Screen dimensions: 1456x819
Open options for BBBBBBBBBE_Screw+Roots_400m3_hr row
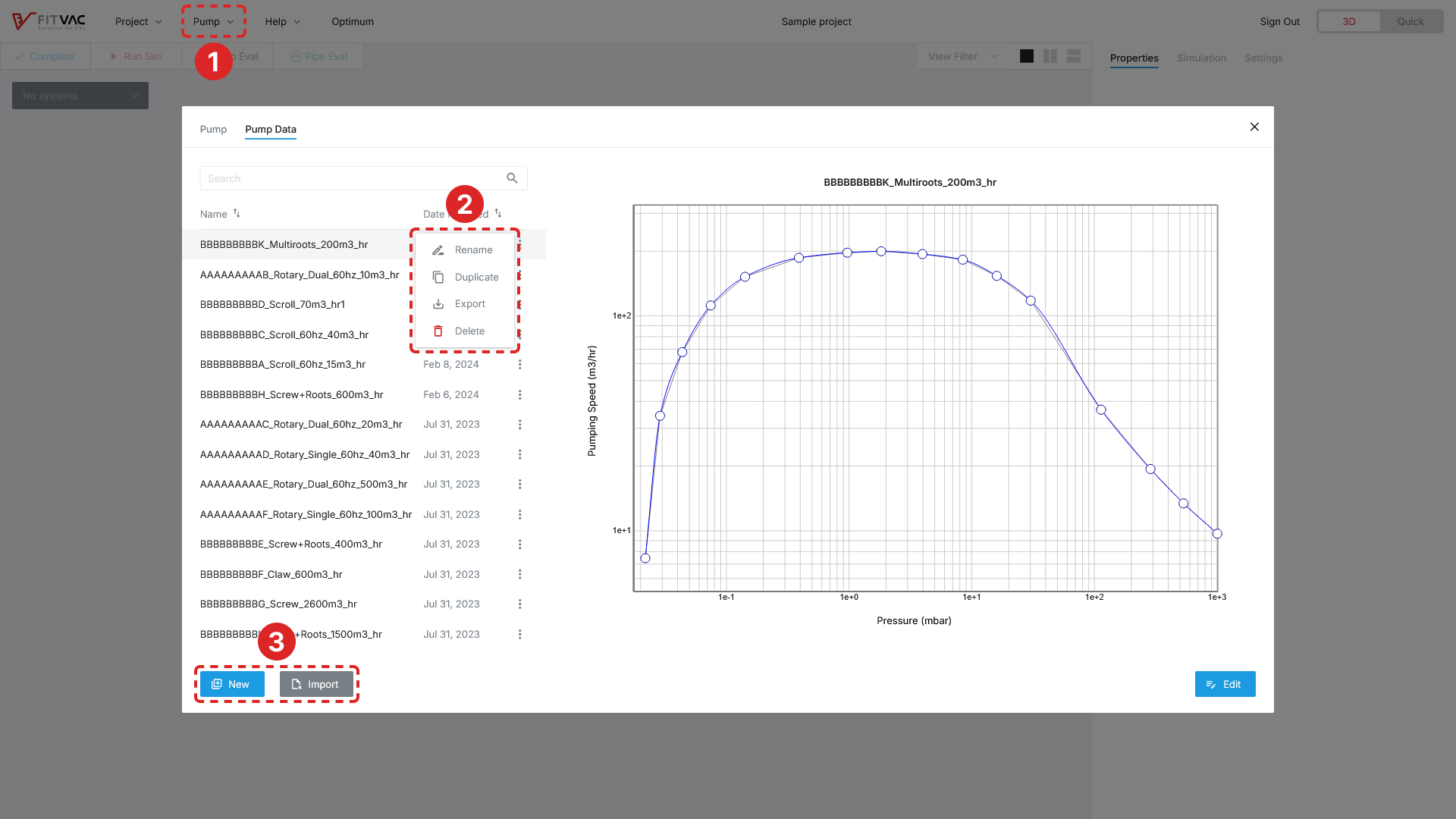[520, 544]
